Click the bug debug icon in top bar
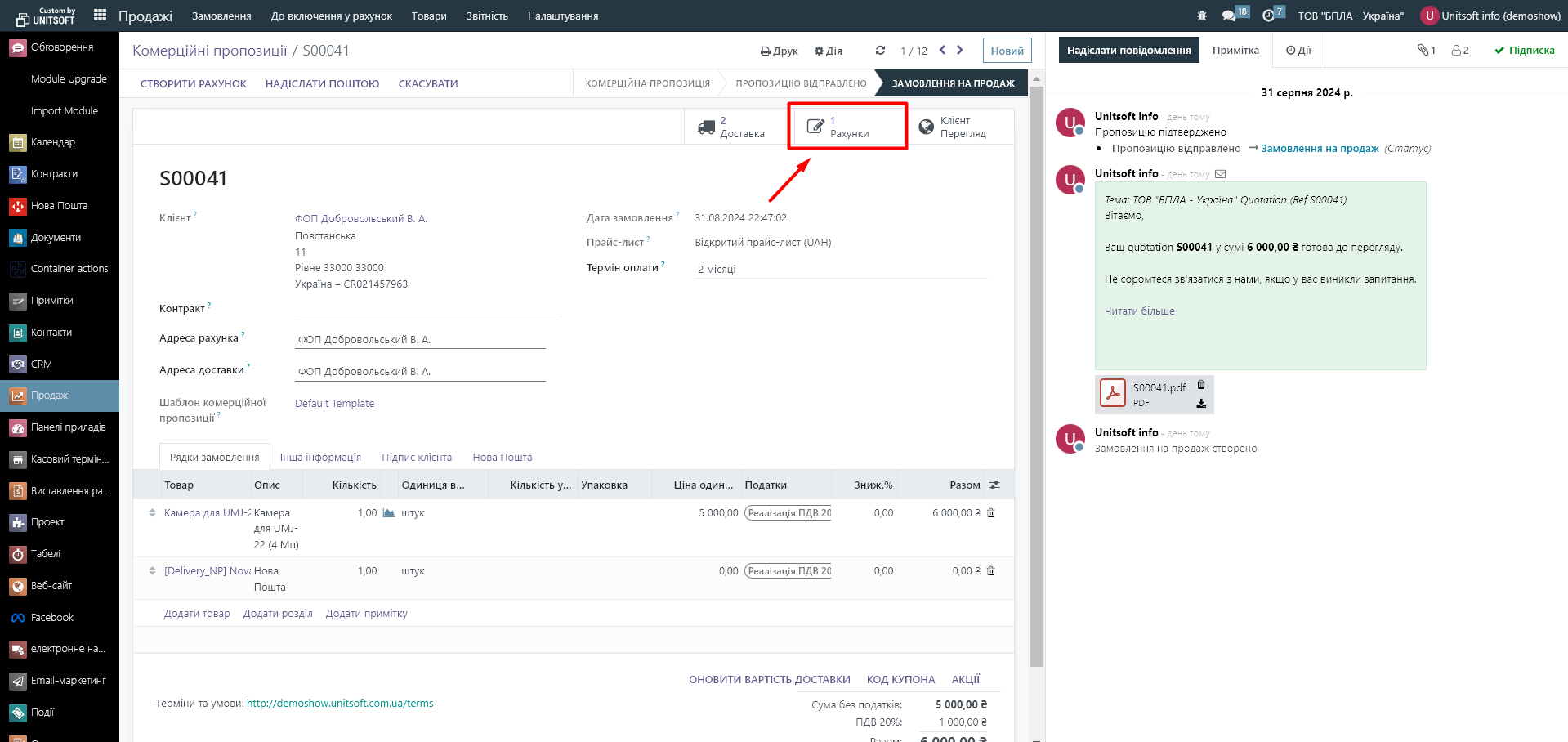Image resolution: width=1568 pixels, height=742 pixels. tap(1201, 16)
